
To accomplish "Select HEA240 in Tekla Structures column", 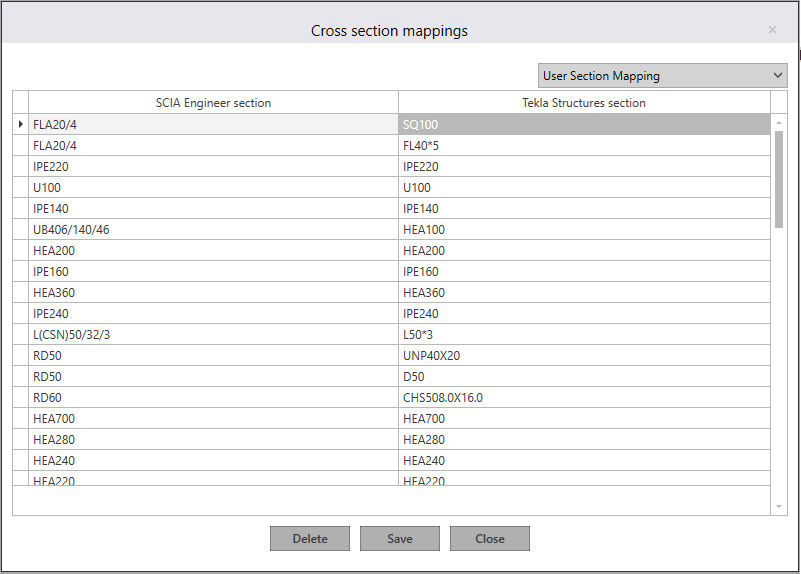I will pos(584,460).
